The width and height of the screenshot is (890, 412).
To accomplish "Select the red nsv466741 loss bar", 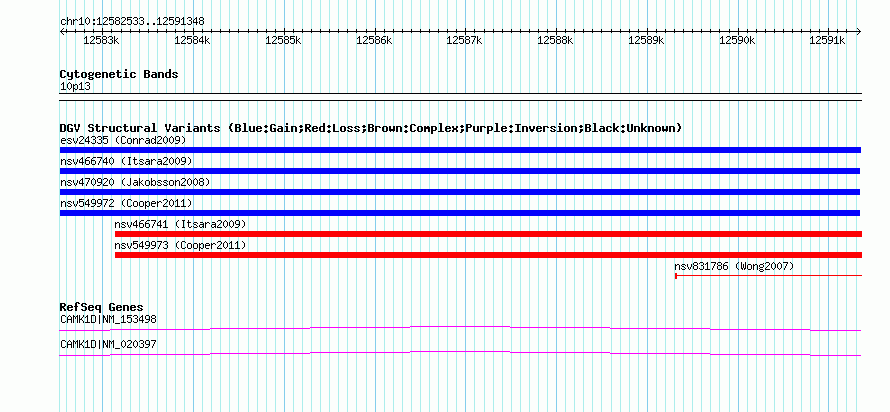I will tap(489, 234).
